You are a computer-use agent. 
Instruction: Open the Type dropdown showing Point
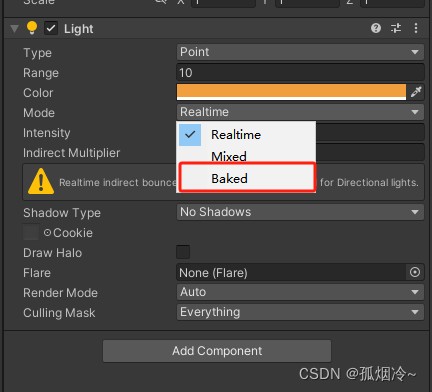coord(300,52)
